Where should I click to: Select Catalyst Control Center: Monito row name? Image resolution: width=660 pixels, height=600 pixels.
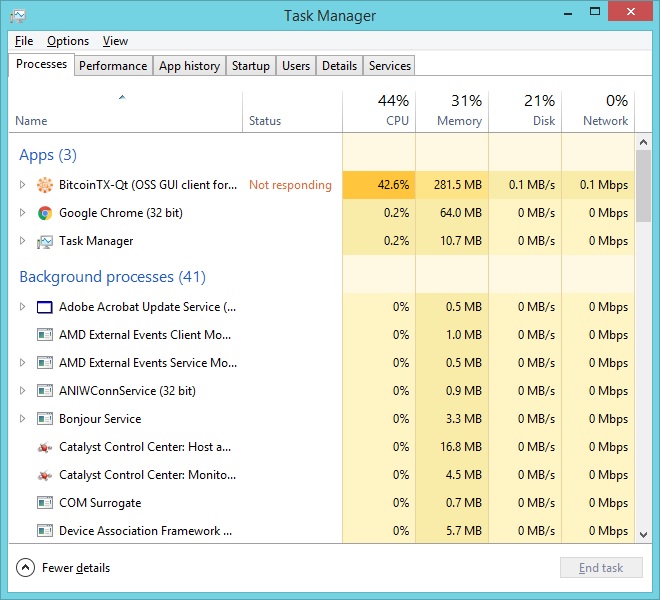pos(147,475)
